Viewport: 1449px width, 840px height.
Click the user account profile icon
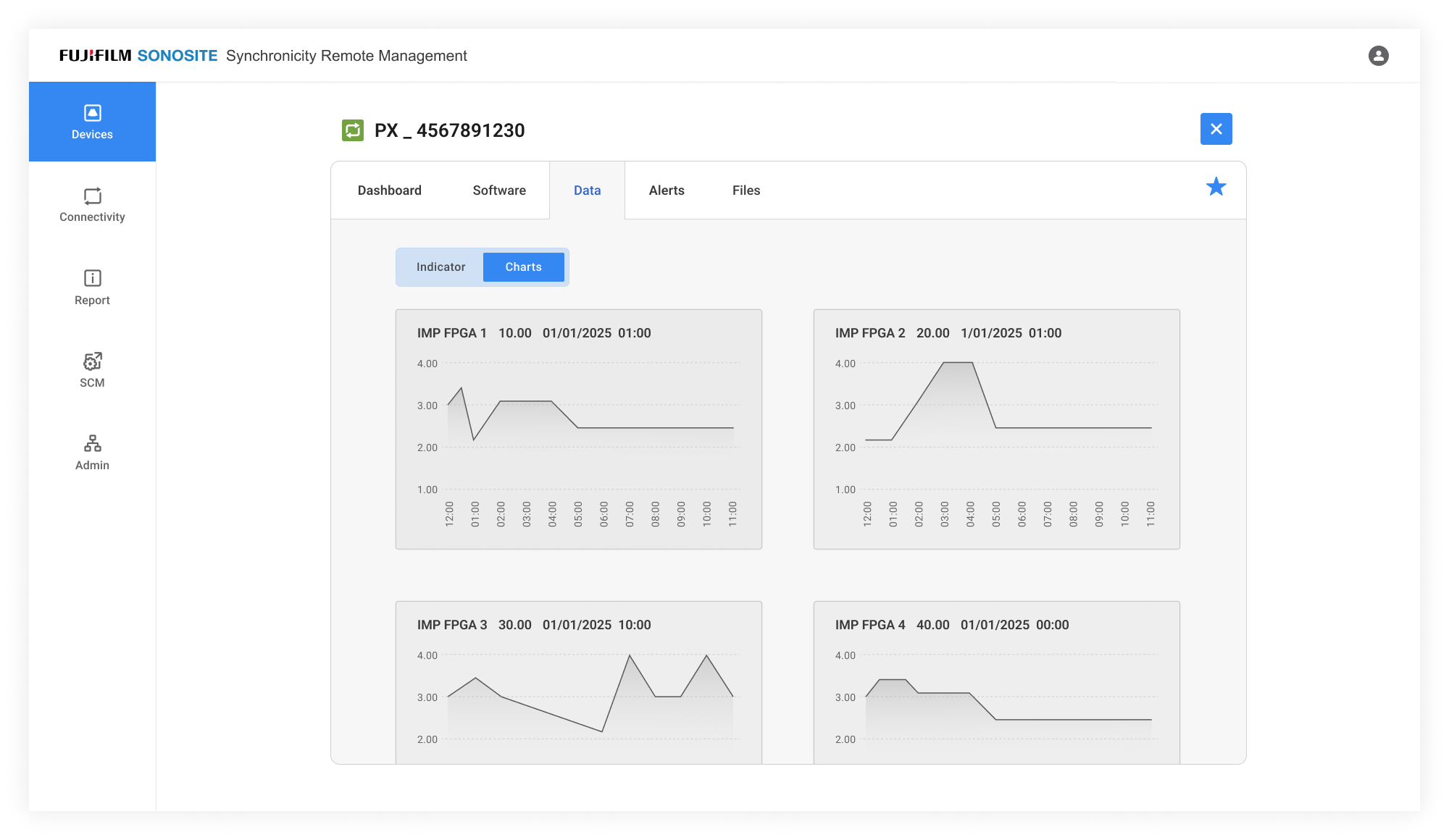click(x=1378, y=56)
